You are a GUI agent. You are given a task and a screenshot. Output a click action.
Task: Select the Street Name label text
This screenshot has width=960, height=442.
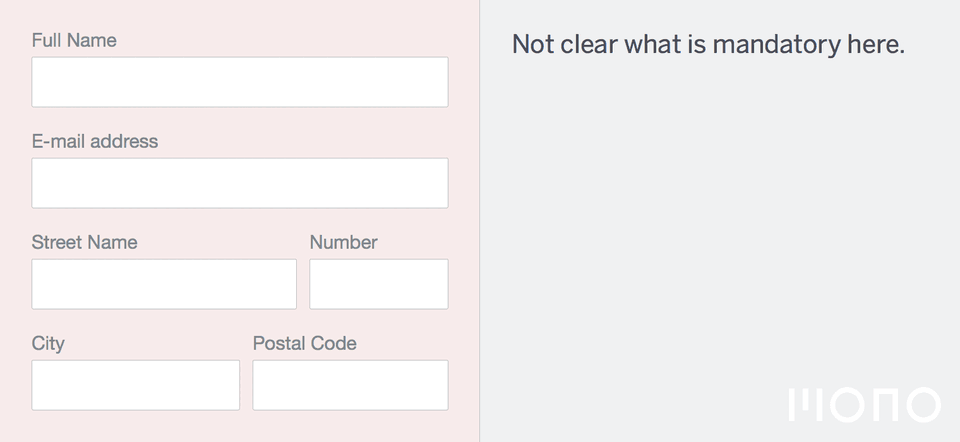[84, 242]
